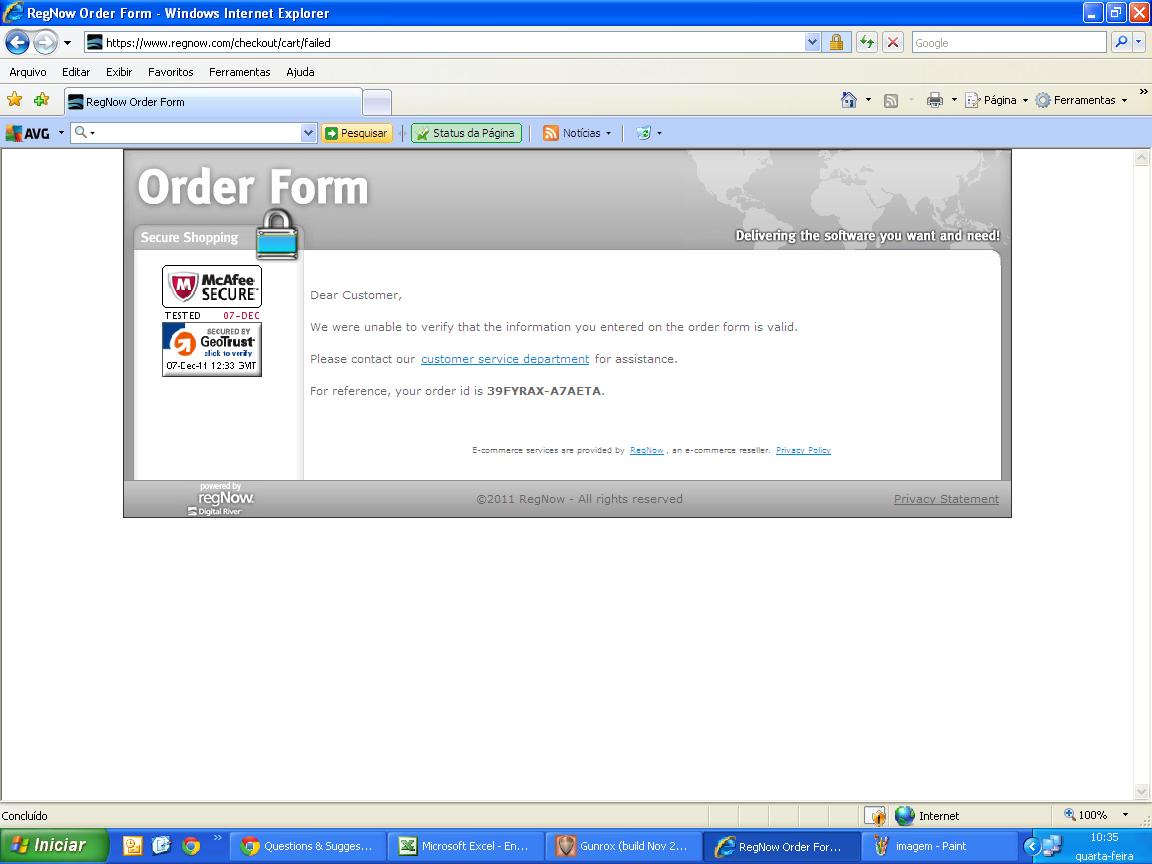This screenshot has height=864, width=1152.
Task: Open the Ferramentas menu in menu bar
Action: click(x=239, y=72)
